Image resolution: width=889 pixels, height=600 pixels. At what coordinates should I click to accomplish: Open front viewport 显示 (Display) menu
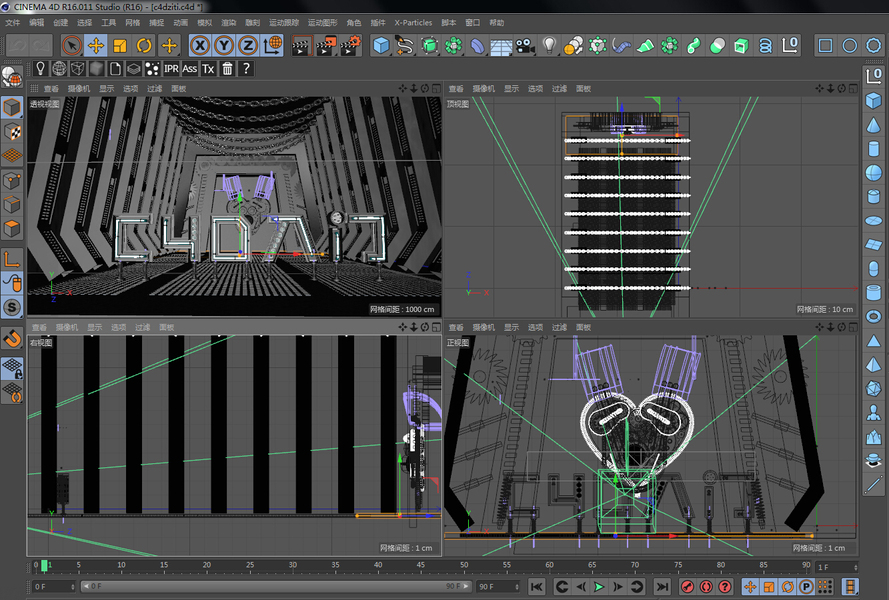(x=511, y=327)
